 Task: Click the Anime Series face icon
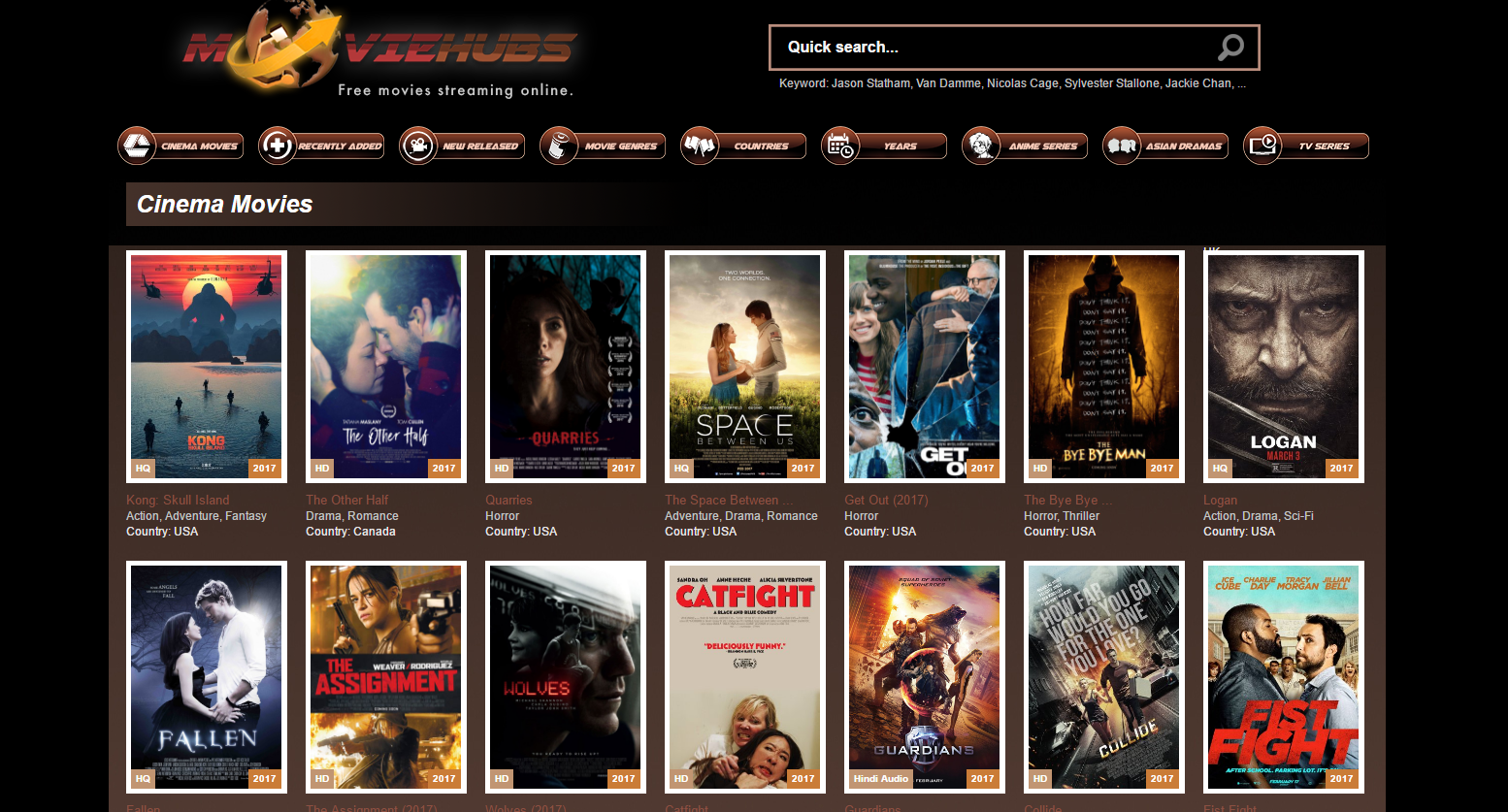[981, 146]
